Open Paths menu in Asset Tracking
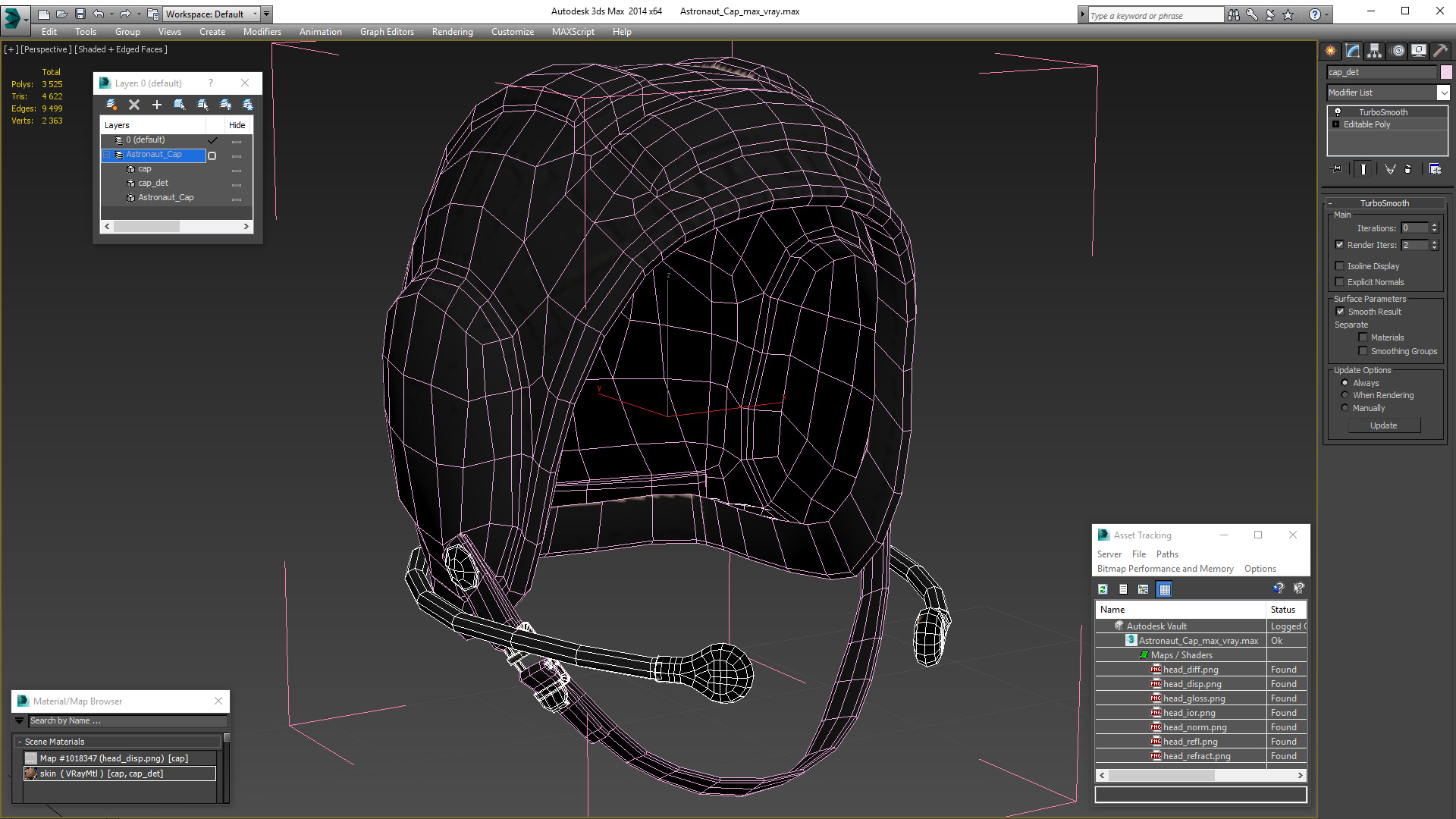This screenshot has height=819, width=1456. pos(1167,554)
